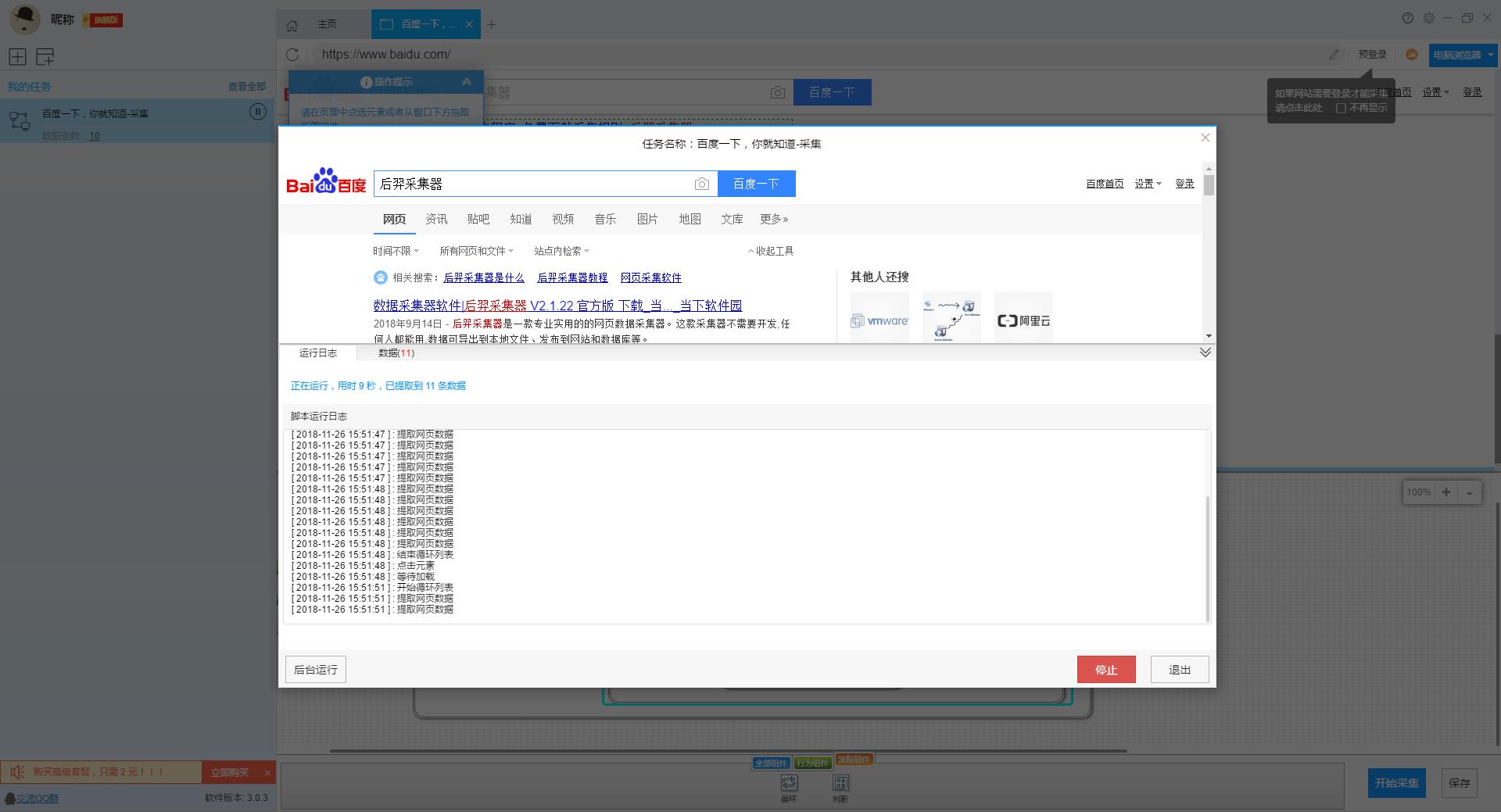Open the 查看全部 link in task panel
1501x812 pixels.
(247, 87)
